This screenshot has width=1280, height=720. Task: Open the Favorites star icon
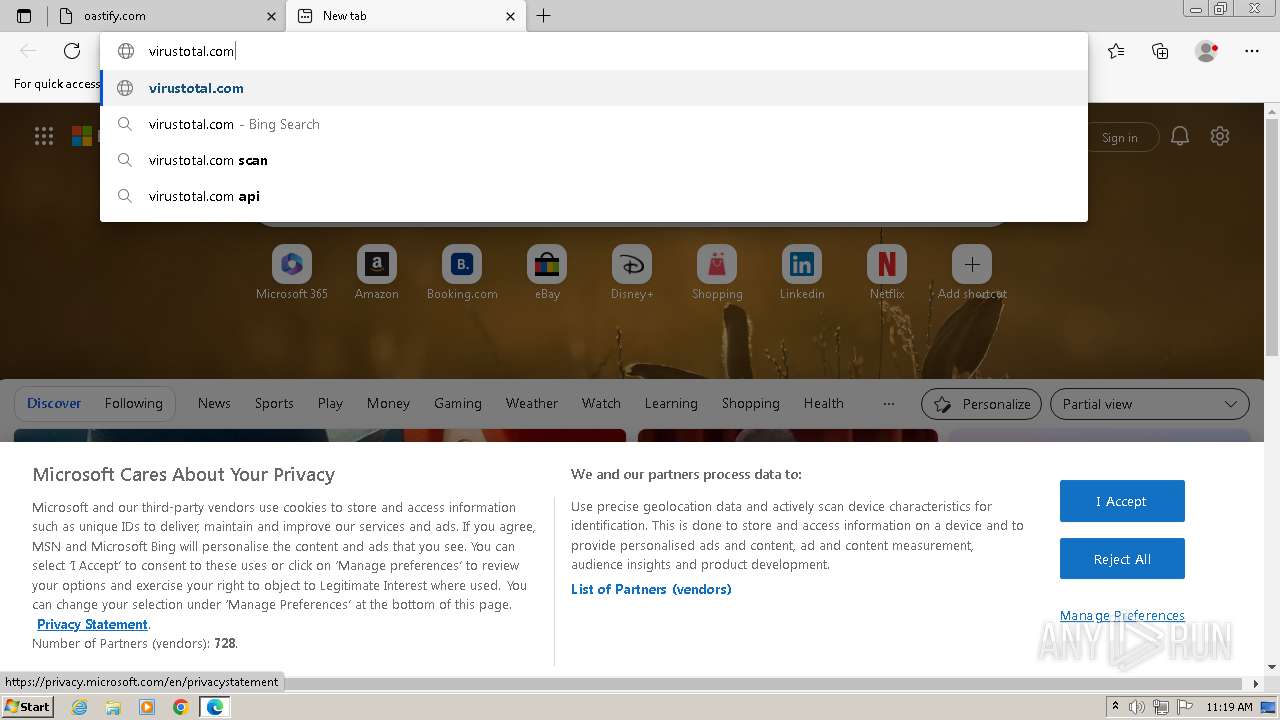1116,51
